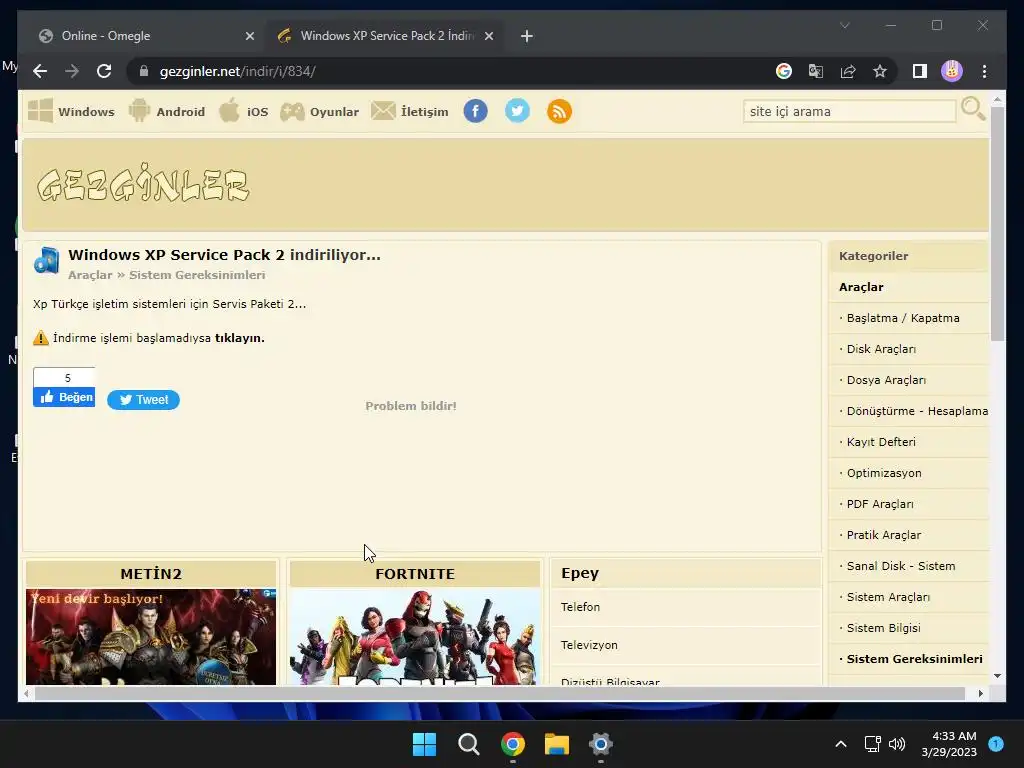Viewport: 1024px width, 768px height.
Task: Click the RSS feed orange icon
Action: [x=559, y=111]
